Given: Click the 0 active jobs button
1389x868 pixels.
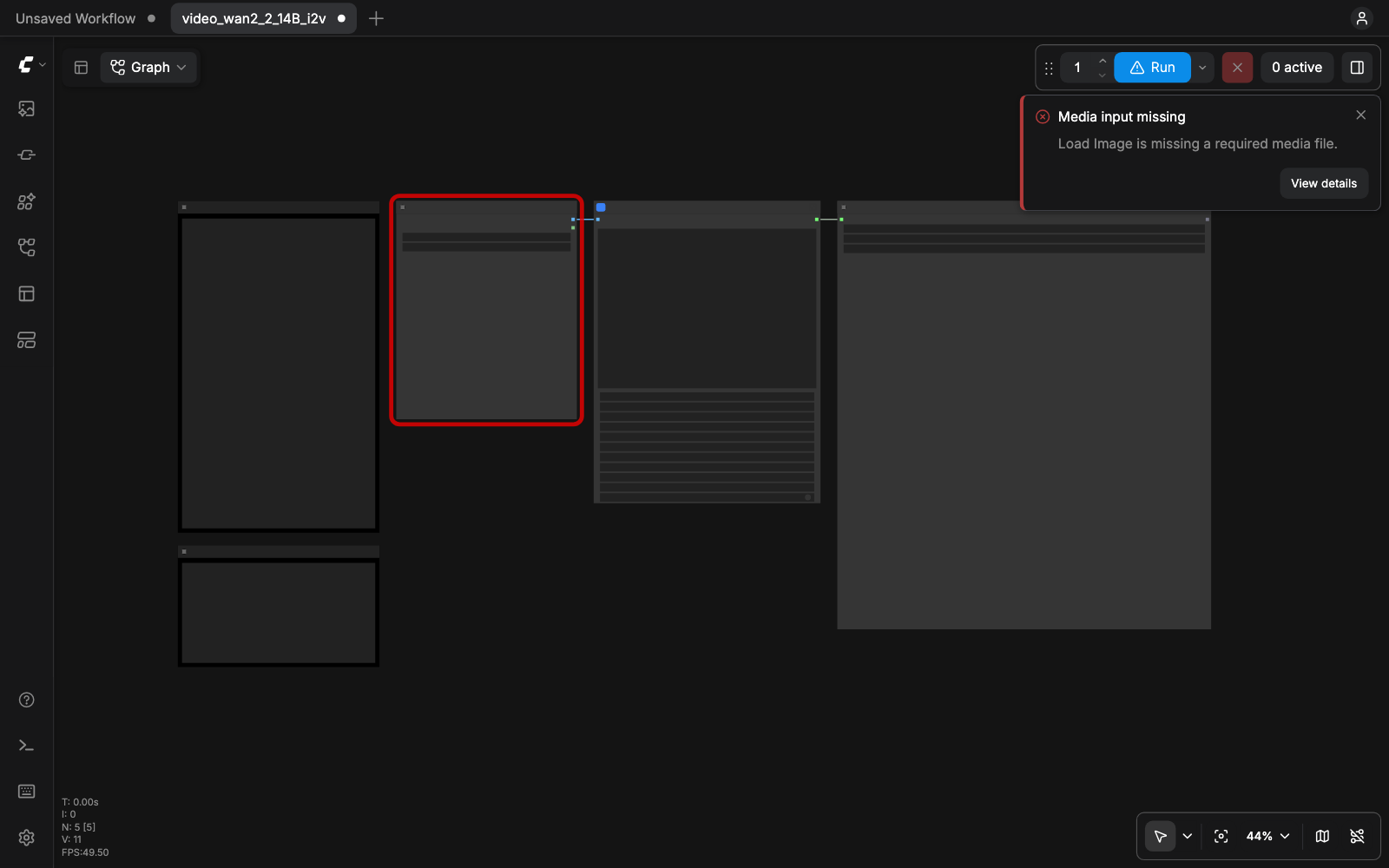Looking at the screenshot, I should [x=1297, y=67].
